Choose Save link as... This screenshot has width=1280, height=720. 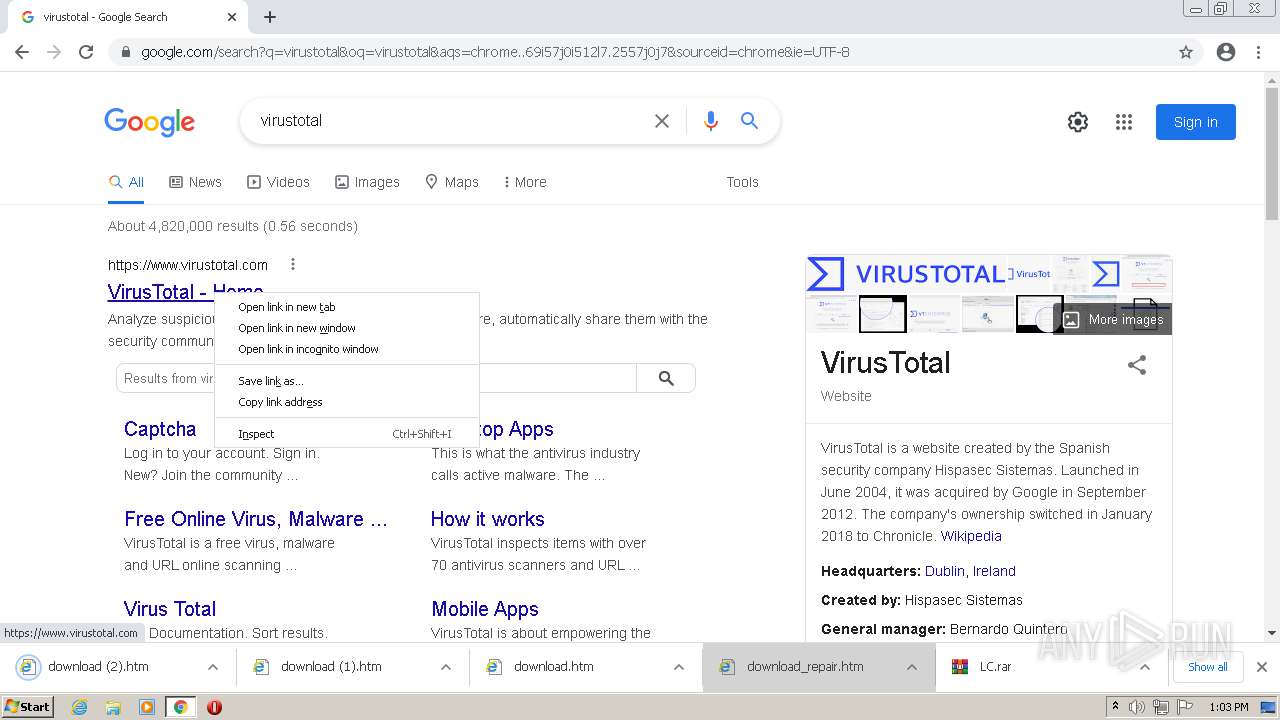point(347,381)
